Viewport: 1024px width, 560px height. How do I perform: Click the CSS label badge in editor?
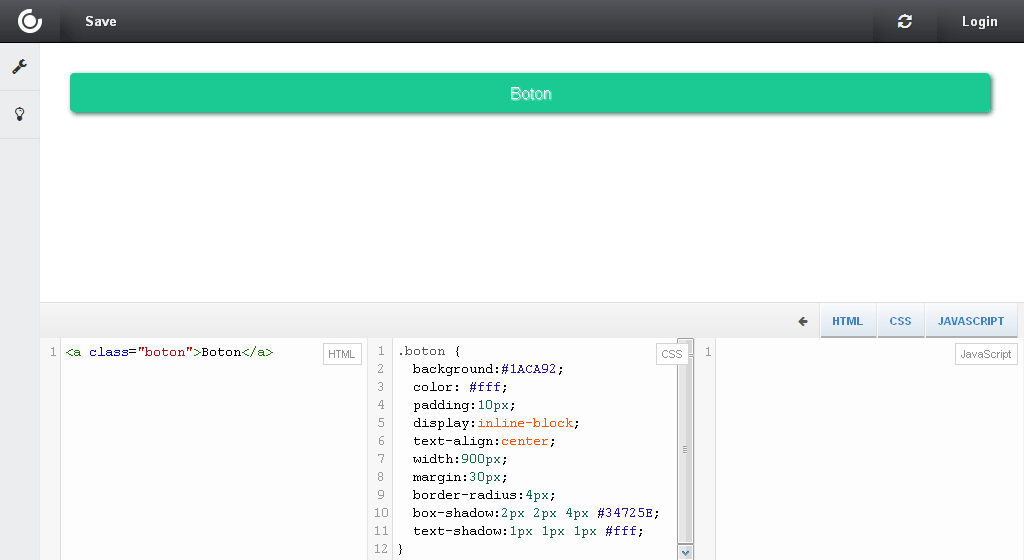(671, 354)
